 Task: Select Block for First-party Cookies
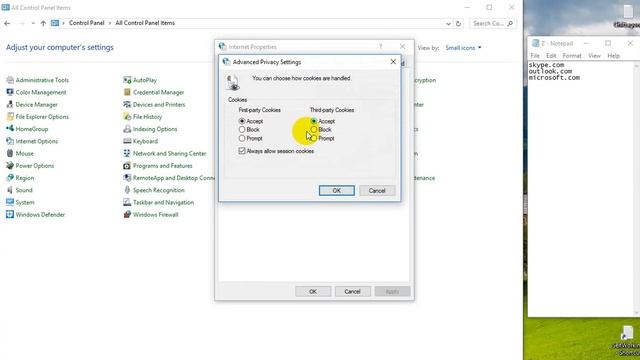point(242,130)
